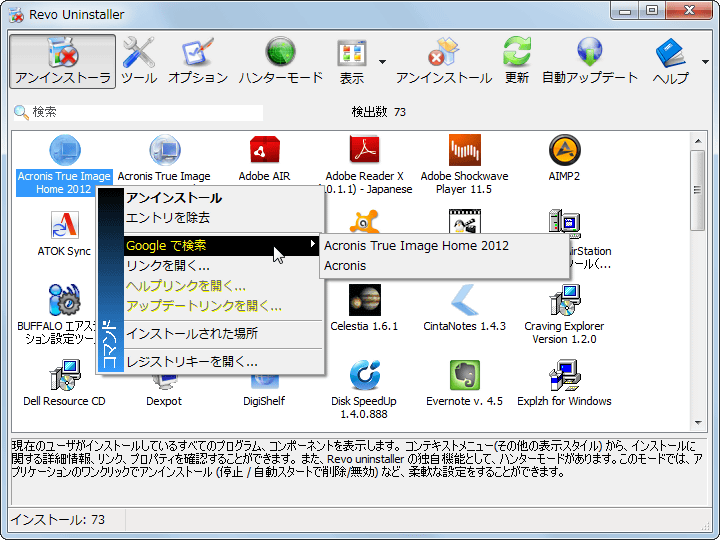Open the オプション settings icon

(197, 61)
